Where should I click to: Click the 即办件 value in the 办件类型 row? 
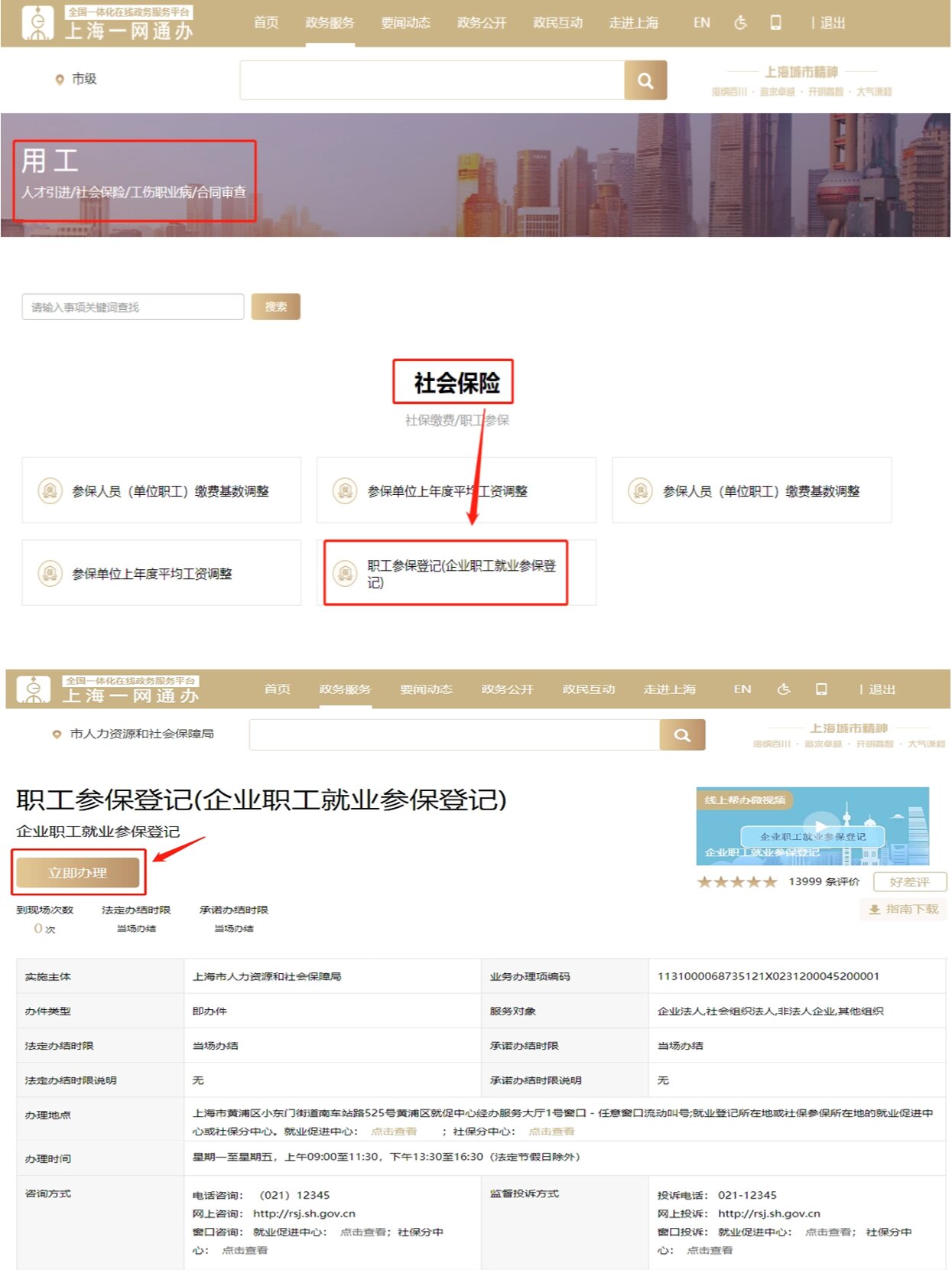[x=210, y=1011]
